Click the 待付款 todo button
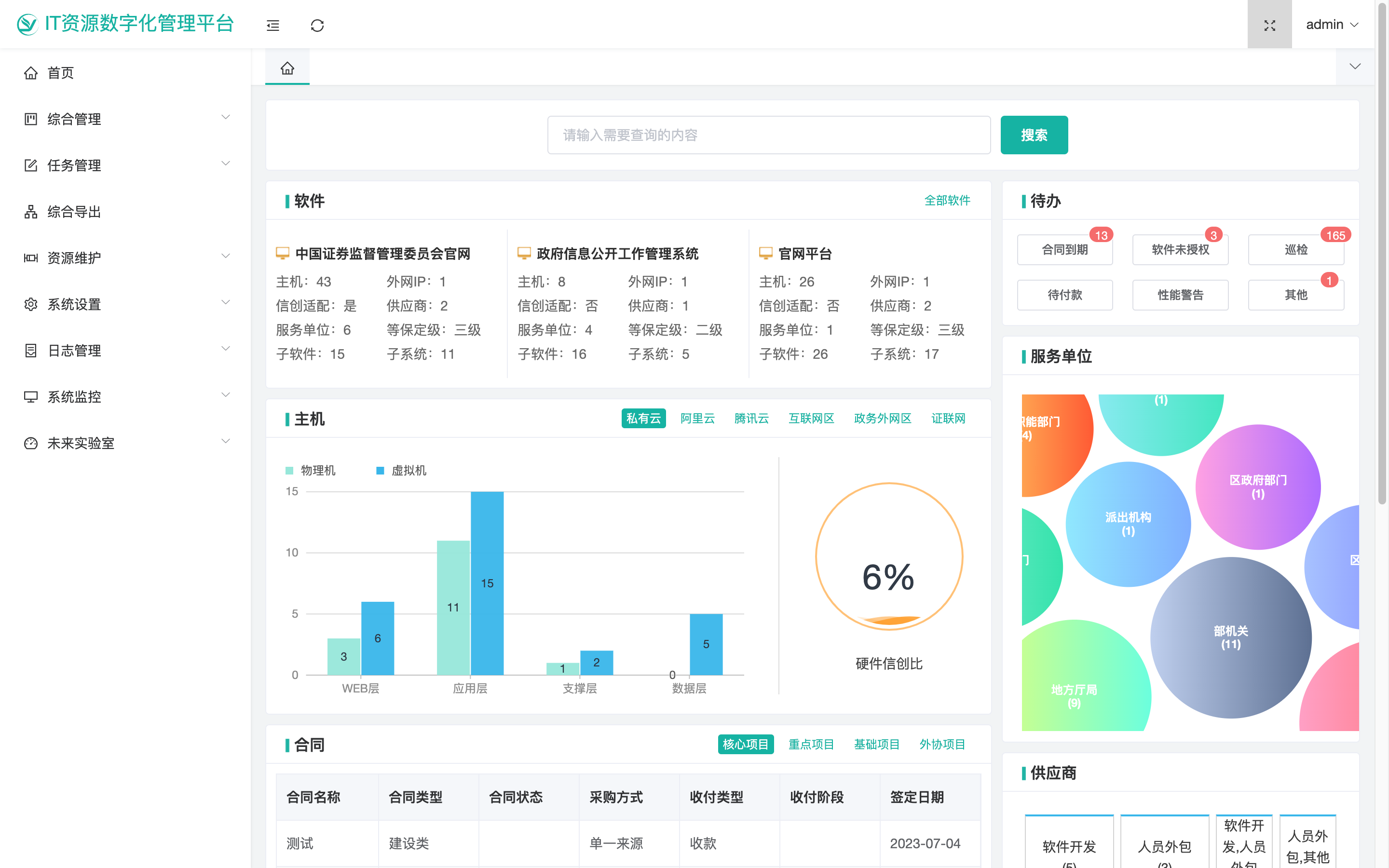The height and width of the screenshot is (868, 1389). pyautogui.click(x=1065, y=295)
